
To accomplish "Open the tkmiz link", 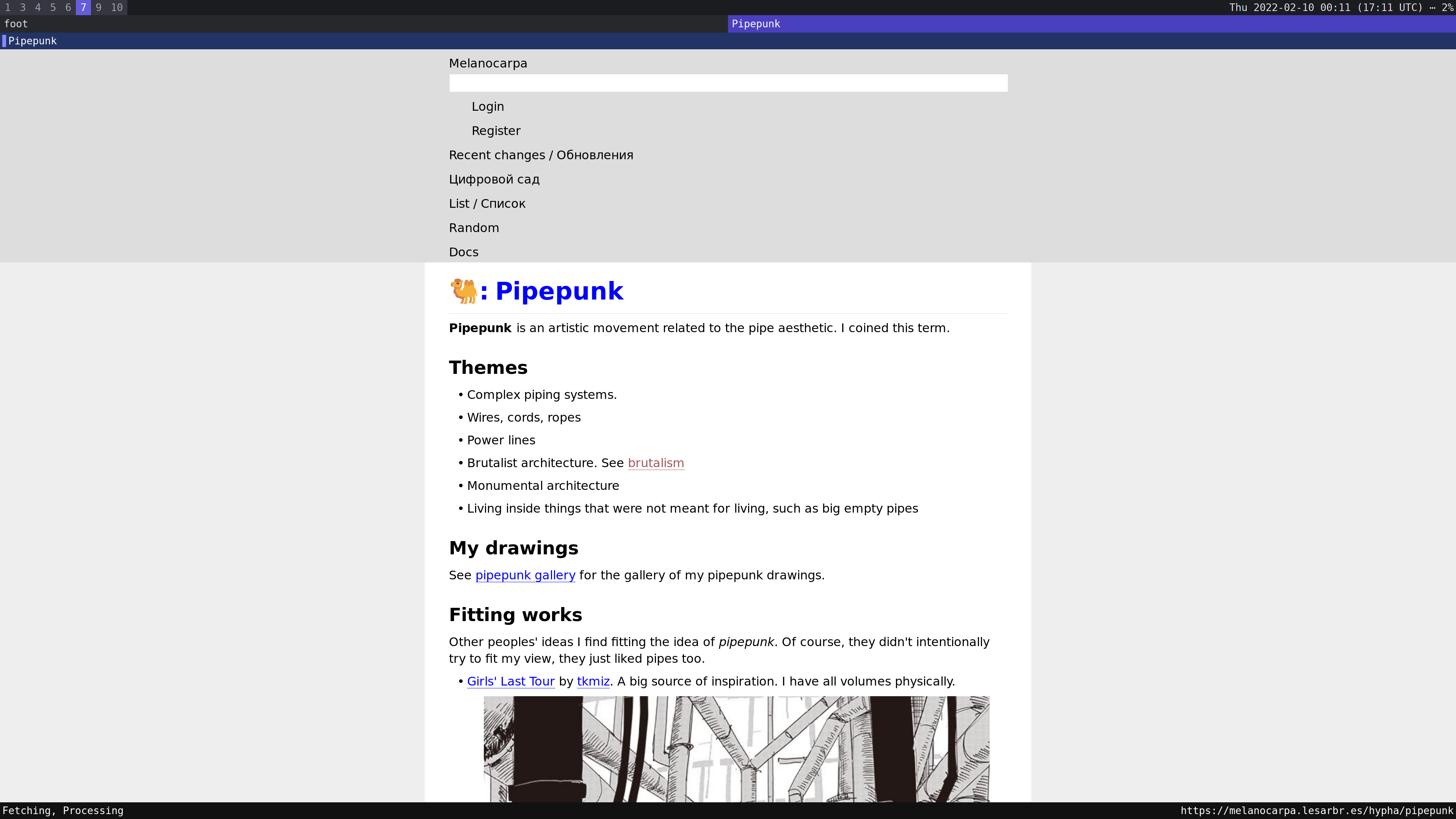I will click(593, 682).
